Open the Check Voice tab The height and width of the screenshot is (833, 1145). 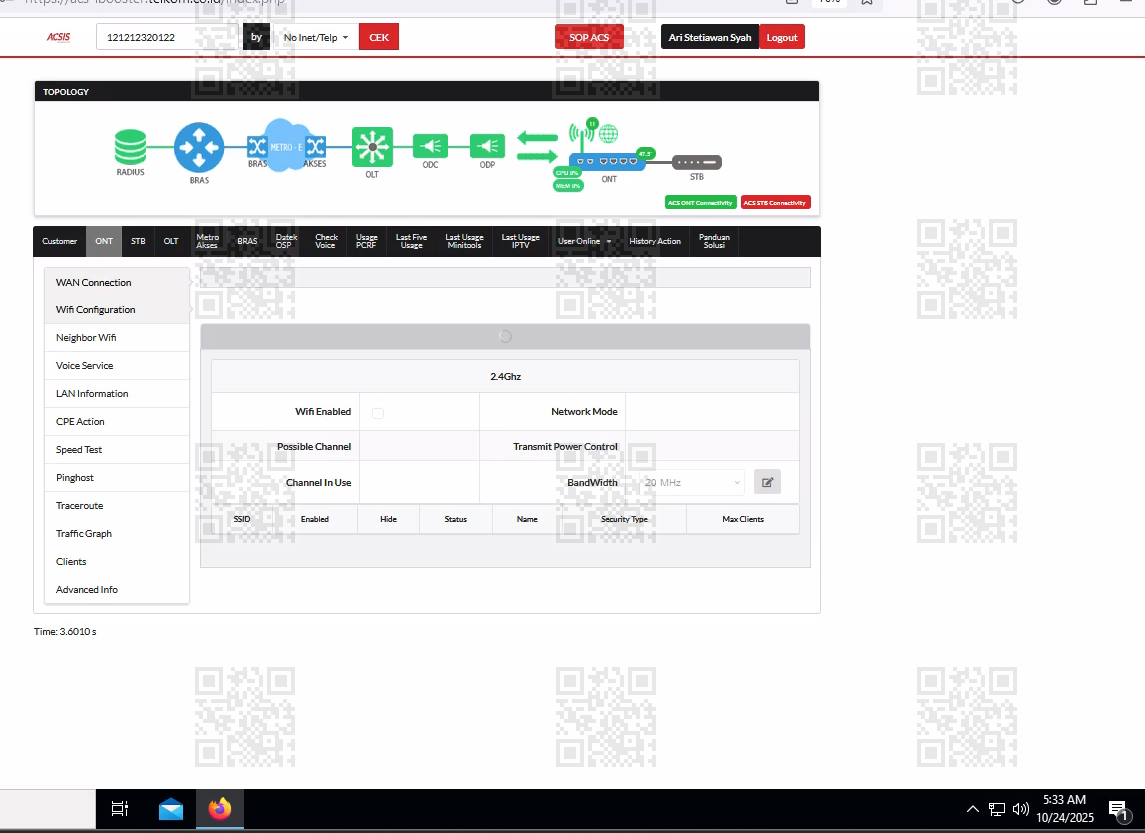pyautogui.click(x=326, y=242)
